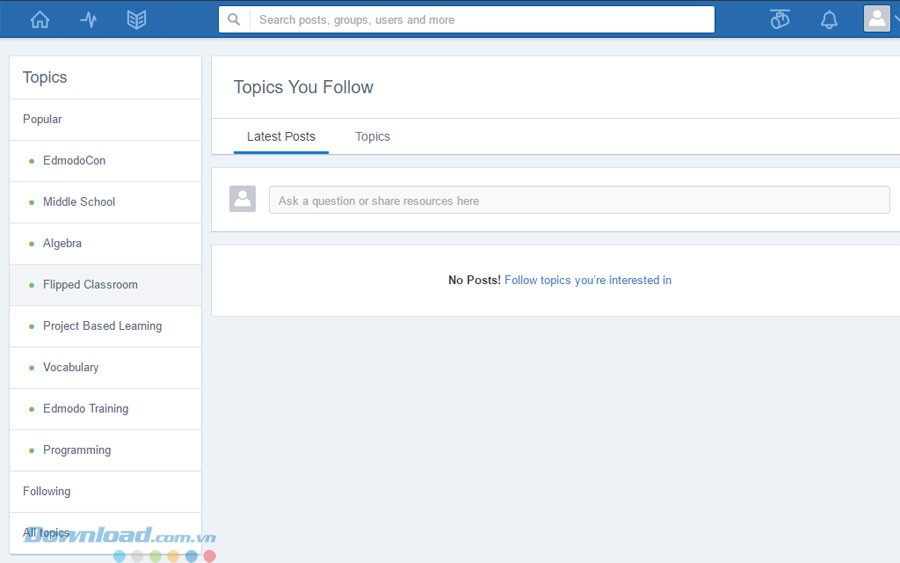Click the Ask a question input box
Image resolution: width=900 pixels, height=563 pixels.
pyautogui.click(x=579, y=200)
